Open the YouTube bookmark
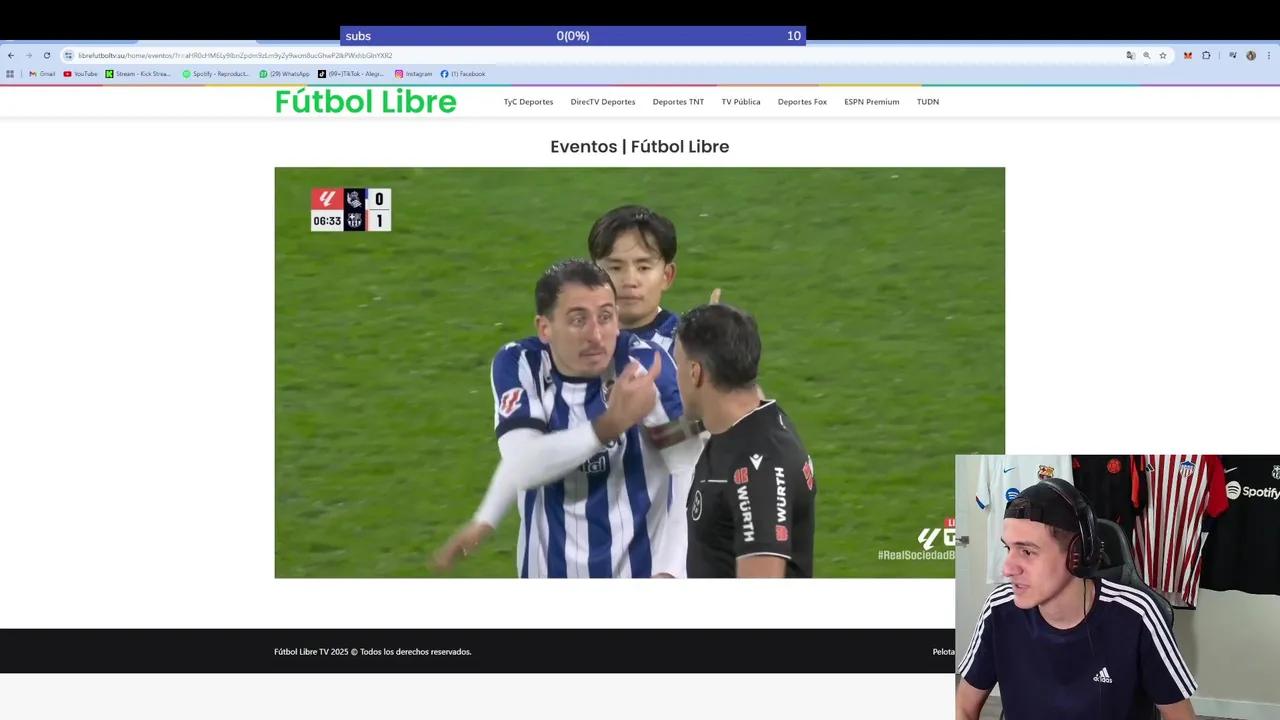The image size is (1280, 720). 81,74
